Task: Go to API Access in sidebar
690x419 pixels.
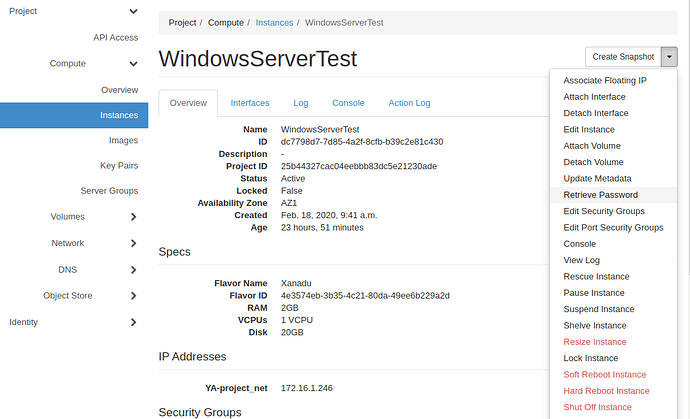Action: coord(115,37)
